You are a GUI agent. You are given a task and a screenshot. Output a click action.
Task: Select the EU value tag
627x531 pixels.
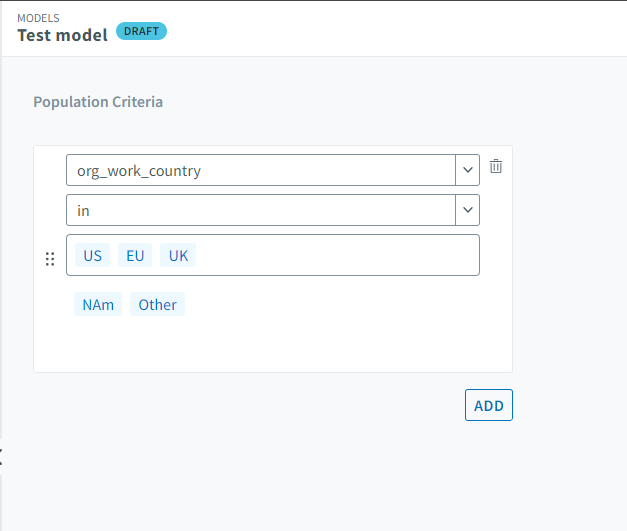point(135,255)
